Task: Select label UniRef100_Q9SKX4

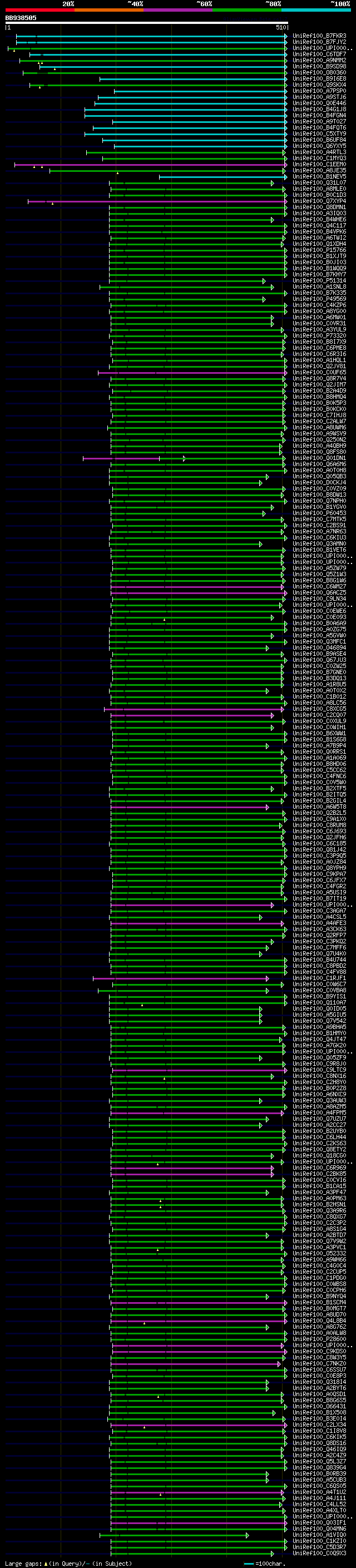Action: click(319, 85)
